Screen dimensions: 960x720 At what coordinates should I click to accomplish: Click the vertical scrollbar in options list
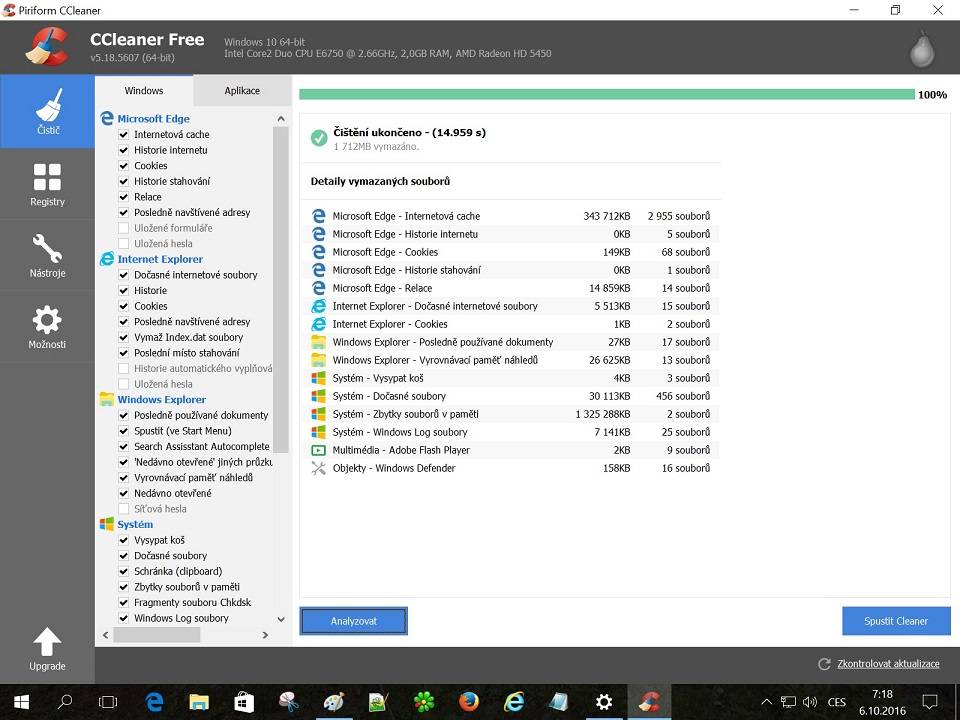tap(281, 290)
